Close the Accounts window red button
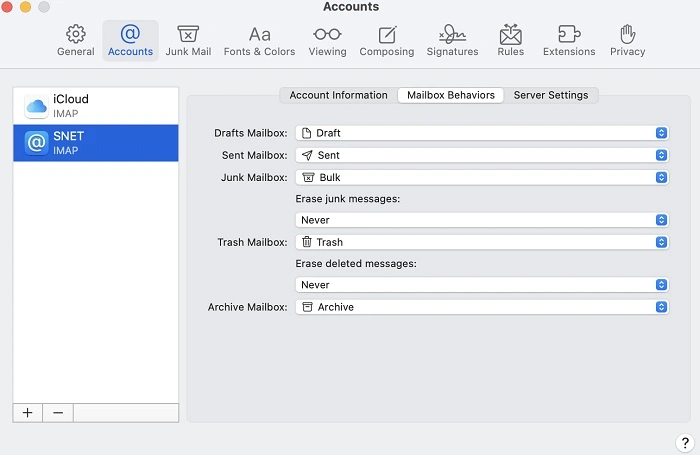 7,7
